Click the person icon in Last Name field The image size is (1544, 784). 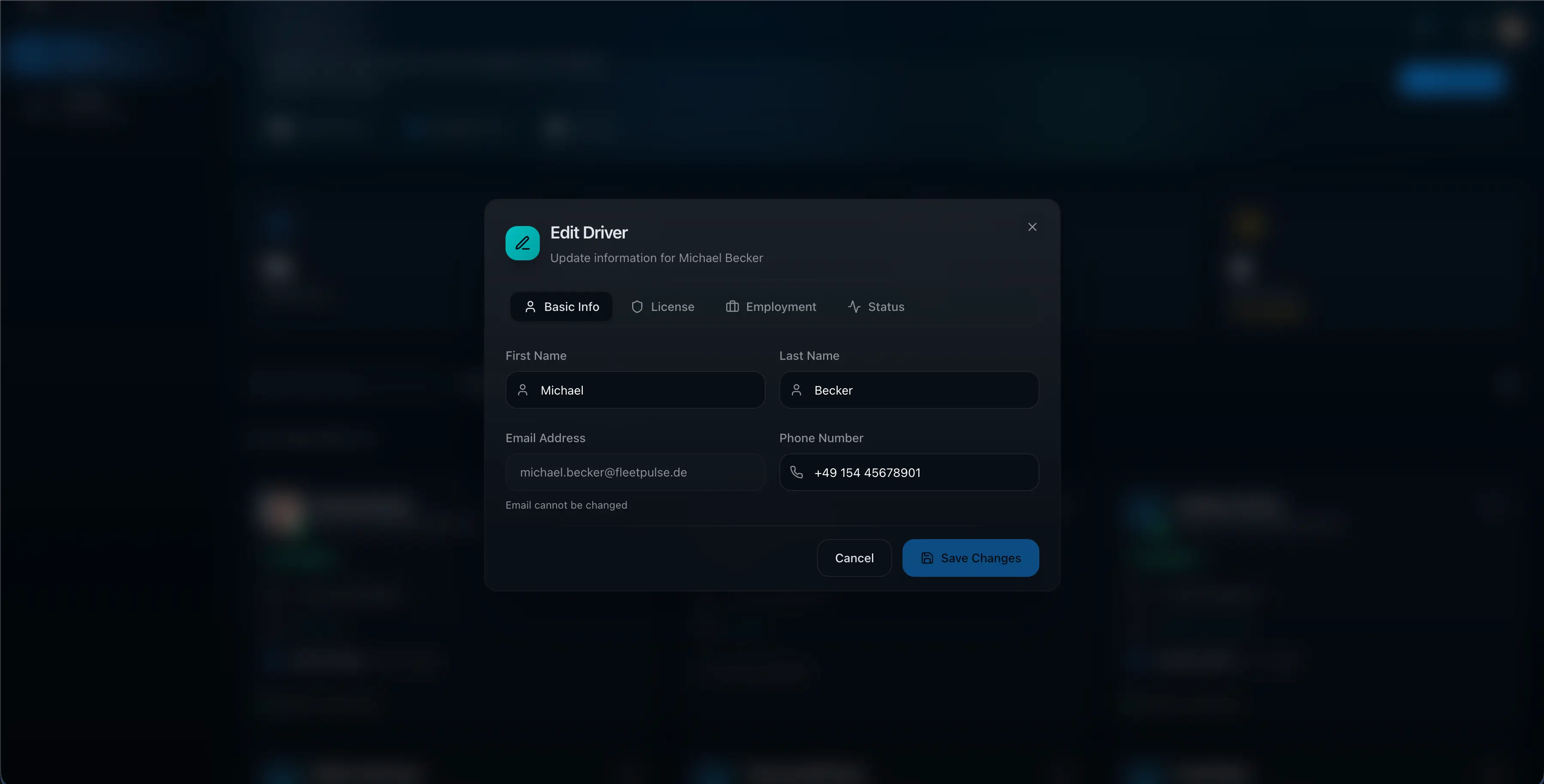click(x=796, y=390)
